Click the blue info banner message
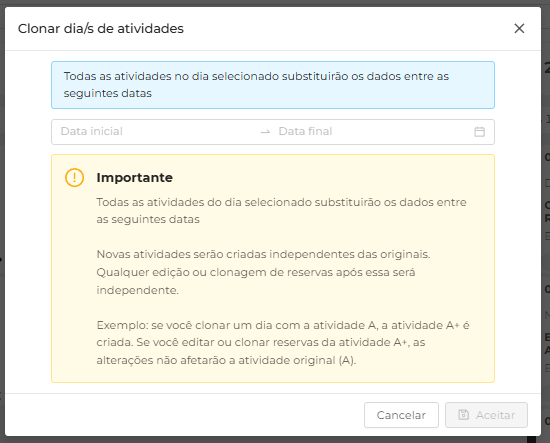This screenshot has height=443, width=550. coord(273,85)
